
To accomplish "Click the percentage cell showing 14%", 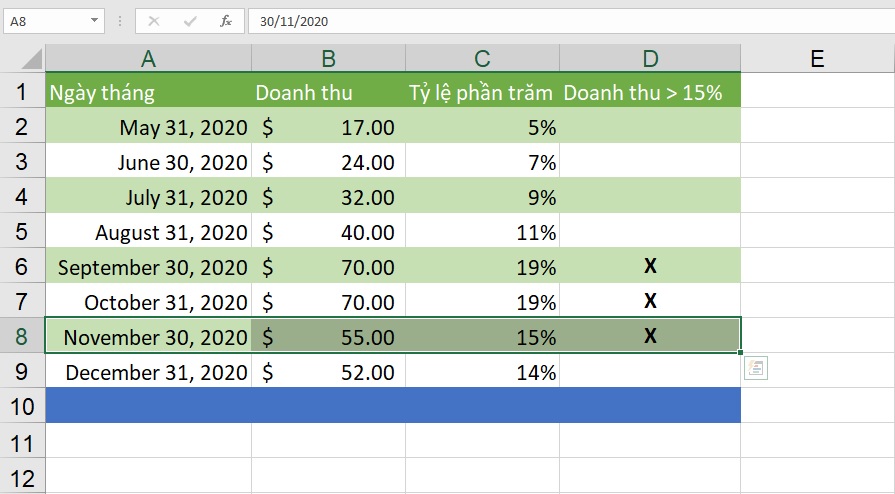I will (x=482, y=371).
